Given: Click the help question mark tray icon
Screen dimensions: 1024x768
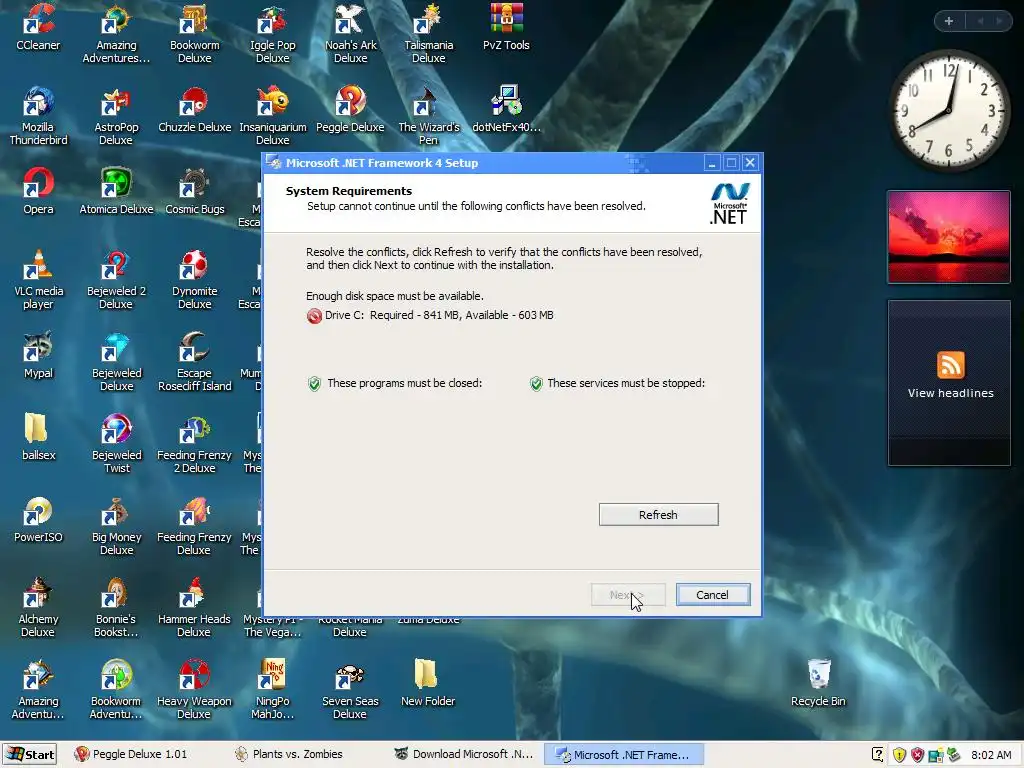Looking at the screenshot, I should (878, 755).
